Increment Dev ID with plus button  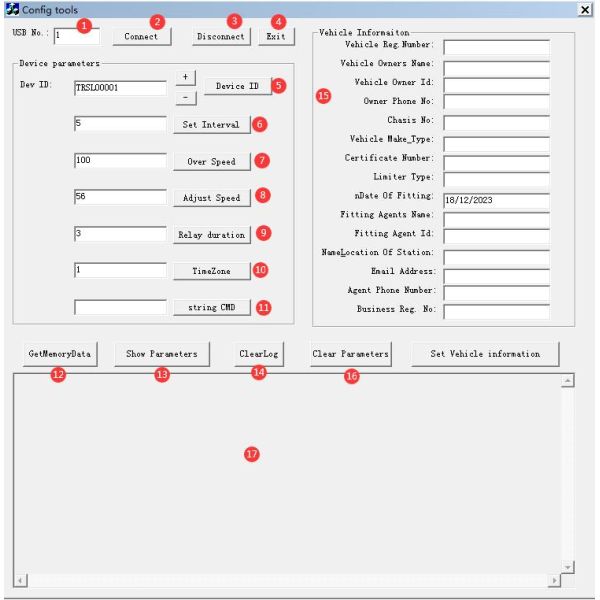coord(185,78)
